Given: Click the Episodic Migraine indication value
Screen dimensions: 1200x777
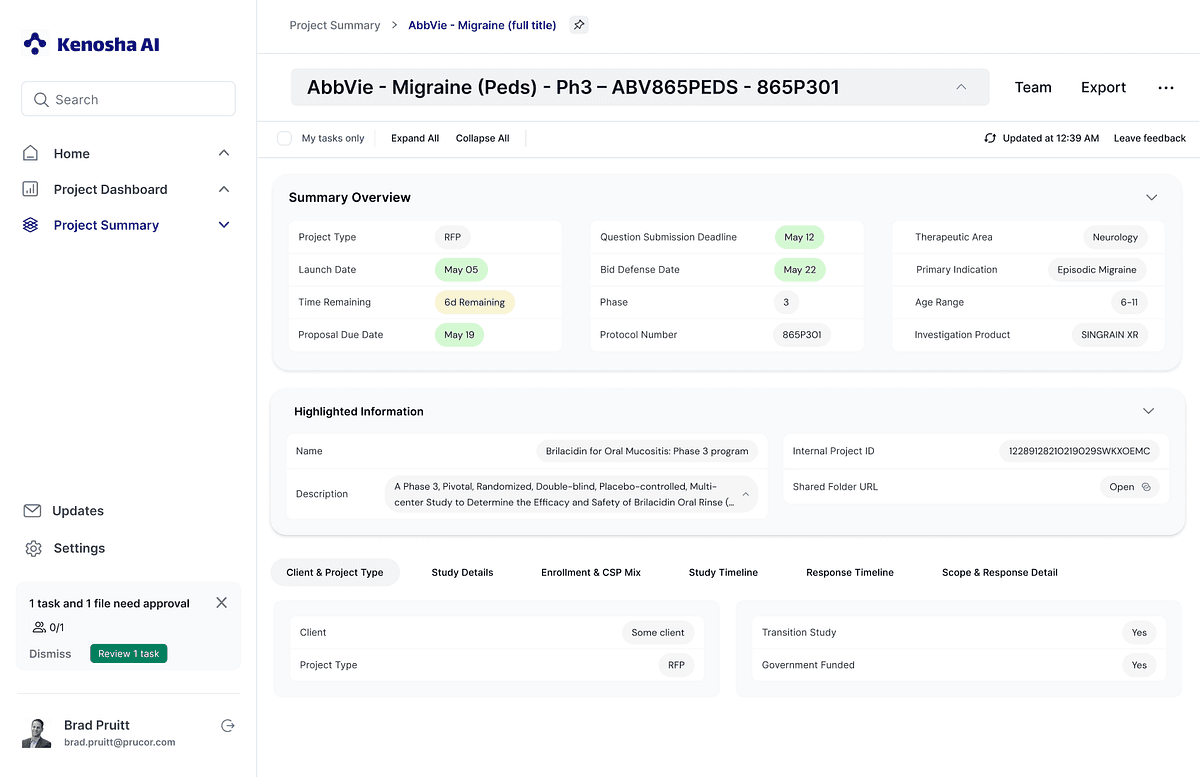Looking at the screenshot, I should tap(1097, 270).
